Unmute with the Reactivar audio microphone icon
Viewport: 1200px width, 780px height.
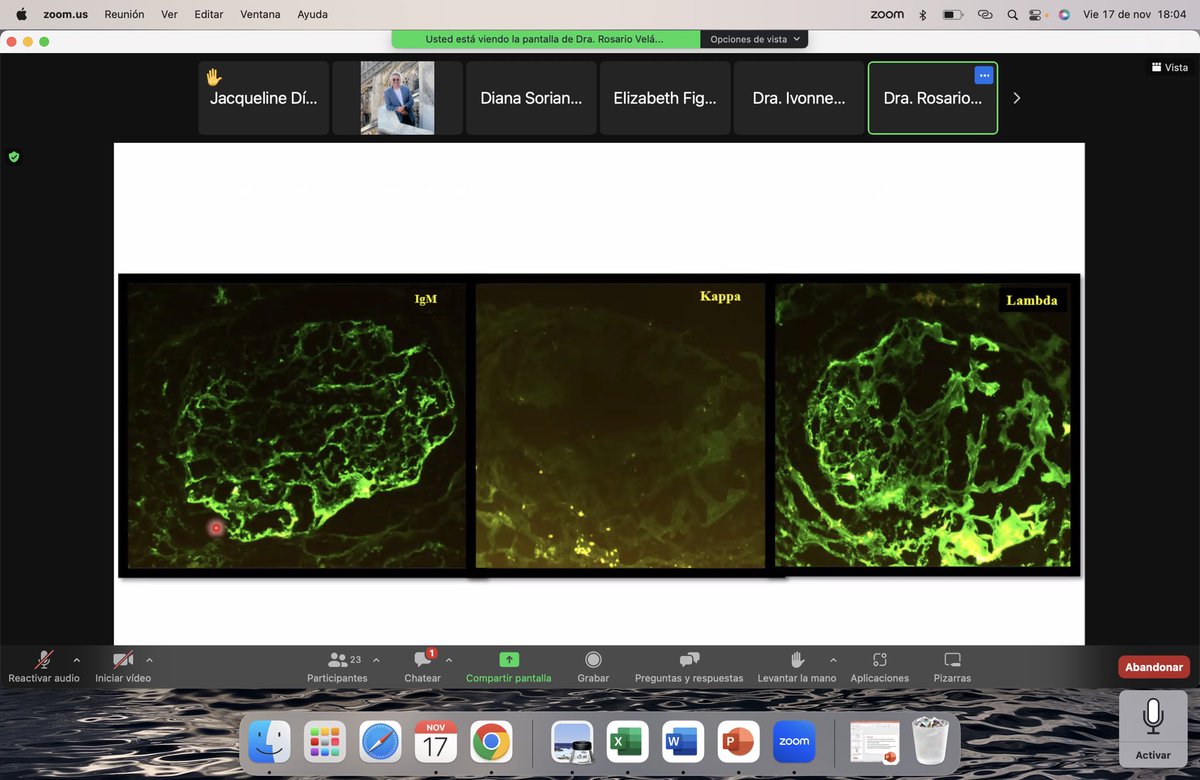pyautogui.click(x=44, y=660)
